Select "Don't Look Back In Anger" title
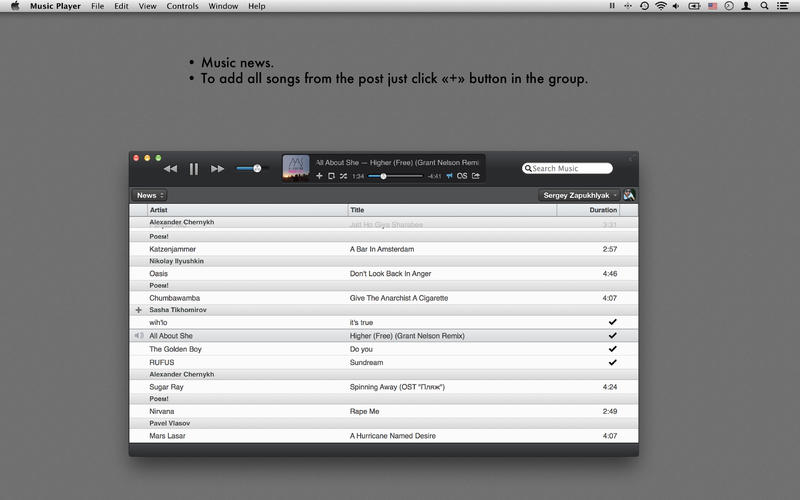The height and width of the screenshot is (500, 800). pyautogui.click(x=390, y=273)
